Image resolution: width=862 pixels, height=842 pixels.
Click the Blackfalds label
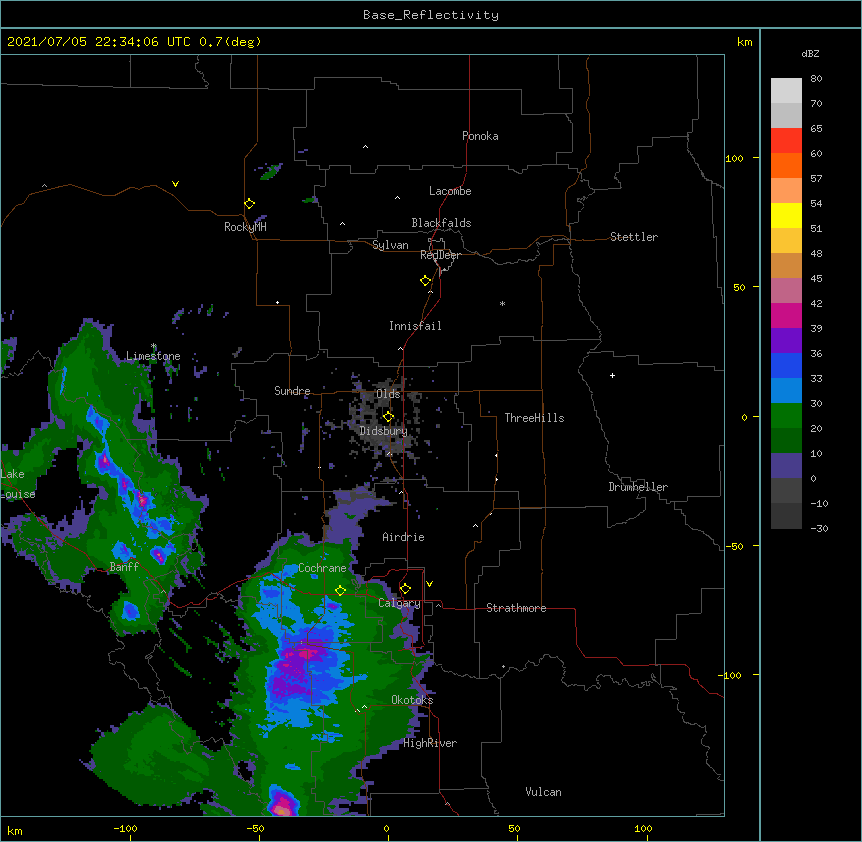[441, 223]
